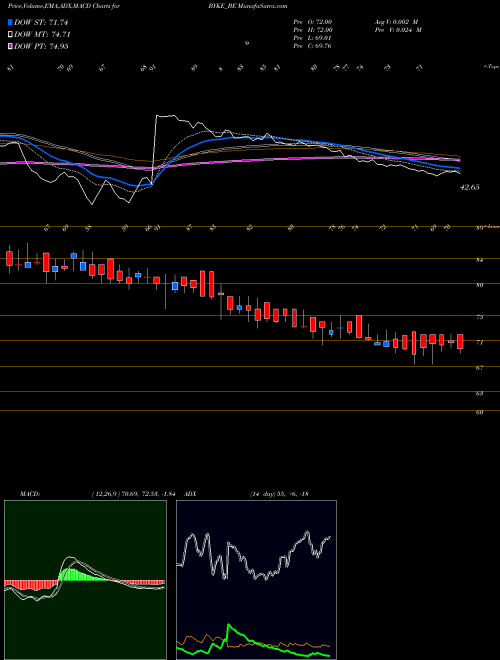The height and width of the screenshot is (660, 500).
Task: Click the 'Pre C: 69.76' value
Action: pos(313,46)
